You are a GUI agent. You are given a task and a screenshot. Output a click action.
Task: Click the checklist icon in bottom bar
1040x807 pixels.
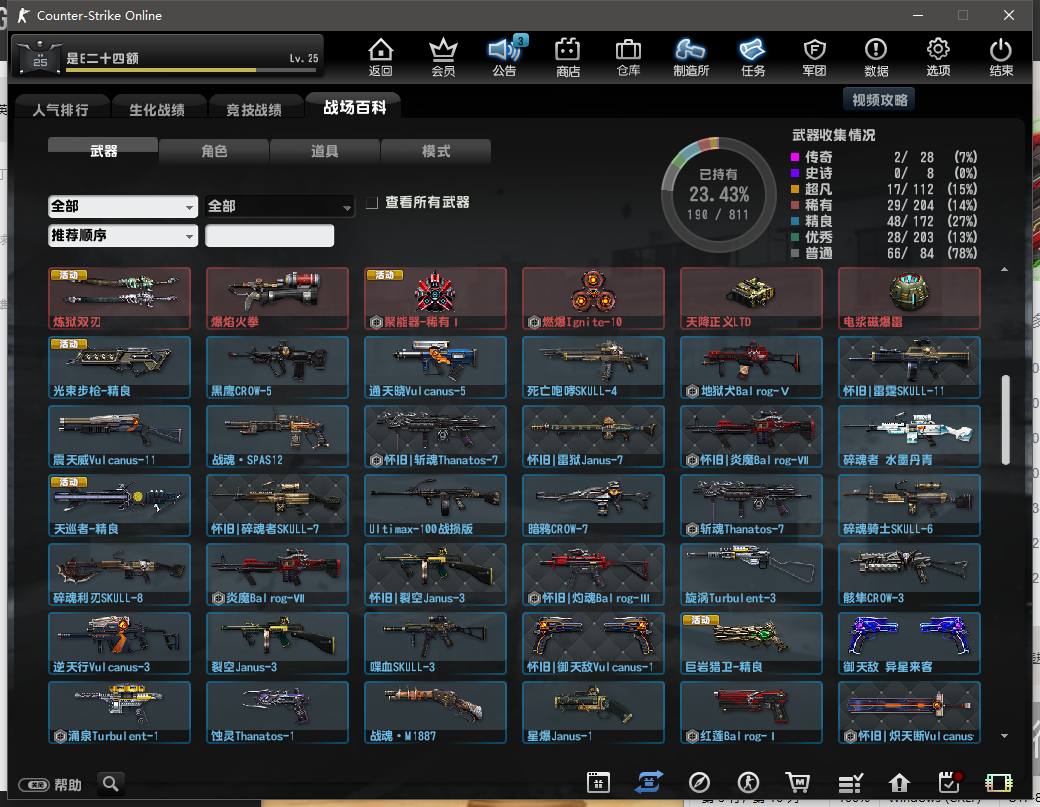pos(850,783)
